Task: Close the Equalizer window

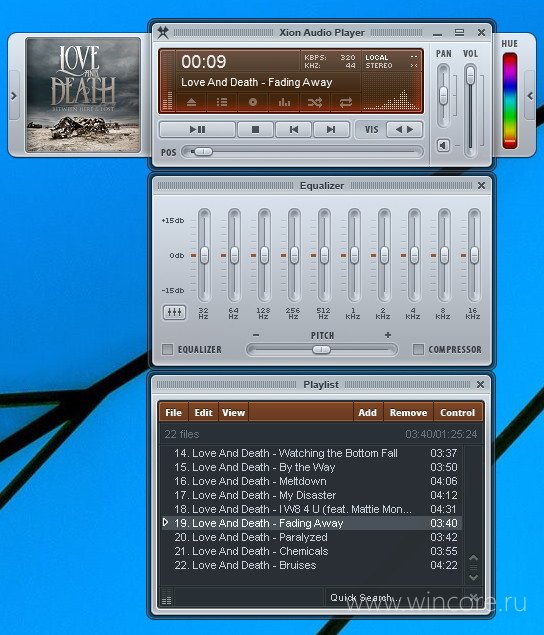Action: [481, 185]
